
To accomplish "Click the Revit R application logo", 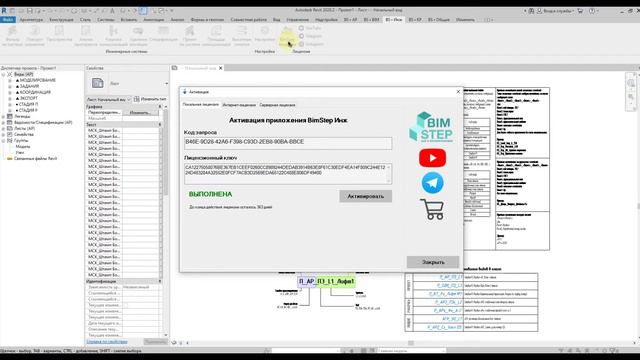I will [x=4, y=11].
